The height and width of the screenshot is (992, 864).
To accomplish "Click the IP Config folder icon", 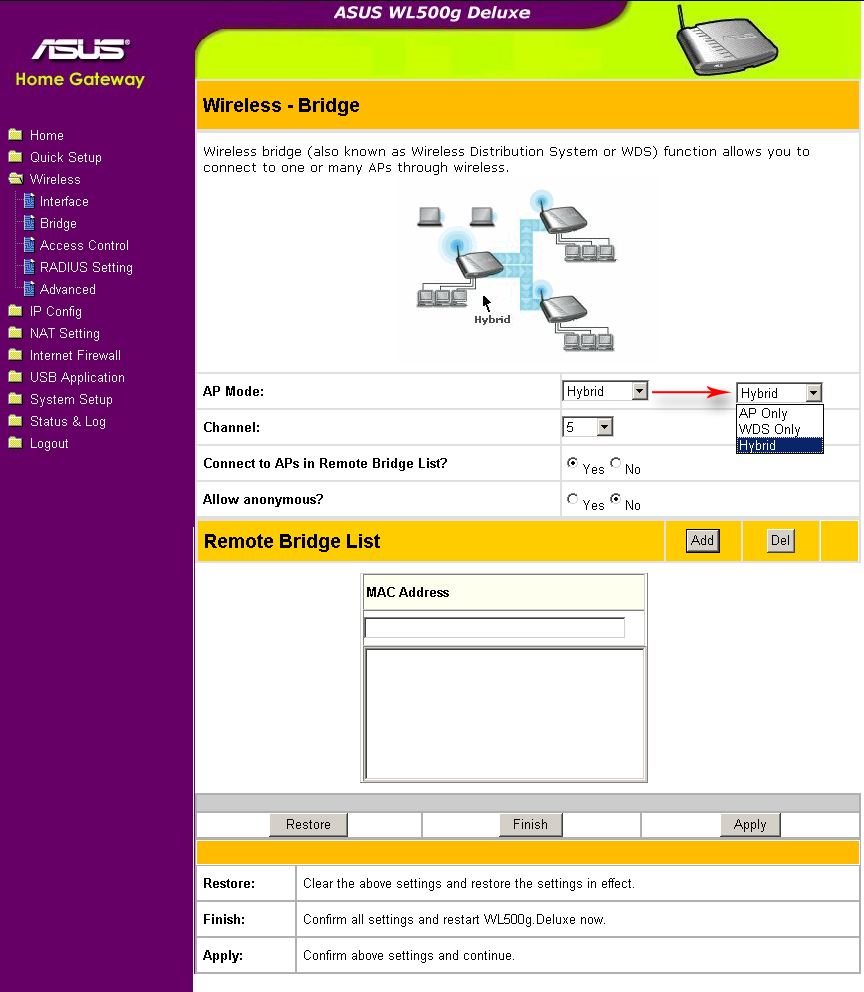I will [x=16, y=310].
